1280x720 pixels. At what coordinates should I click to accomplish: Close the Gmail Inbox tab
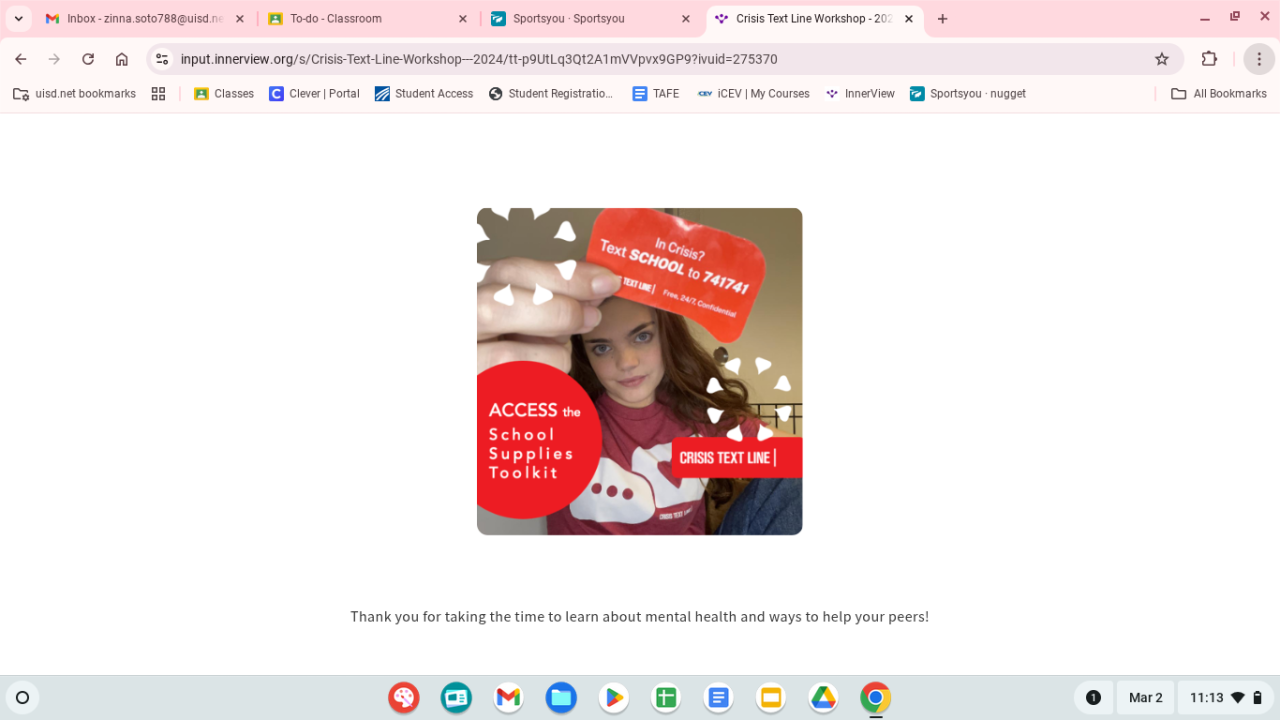tap(239, 19)
